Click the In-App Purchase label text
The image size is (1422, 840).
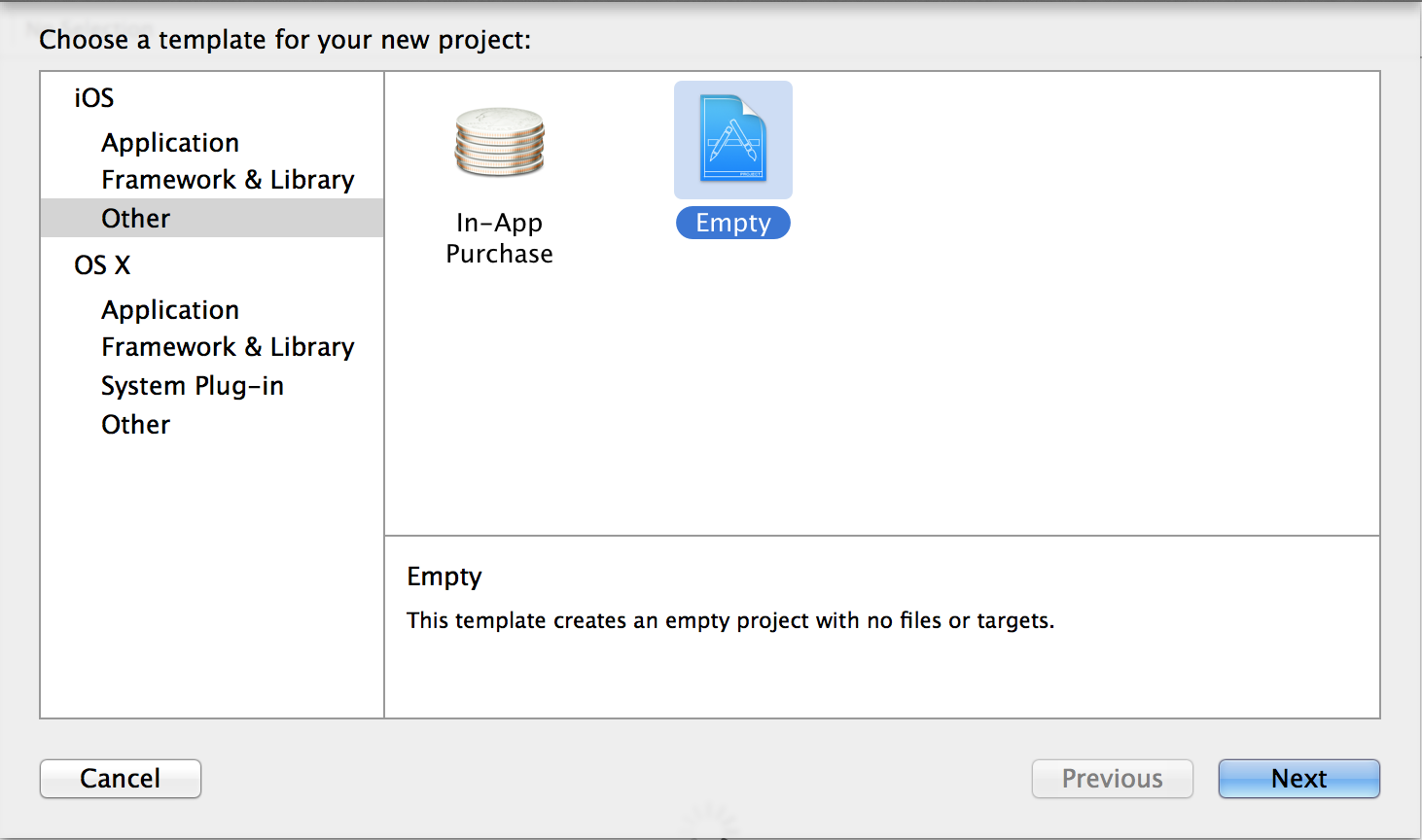(x=499, y=238)
